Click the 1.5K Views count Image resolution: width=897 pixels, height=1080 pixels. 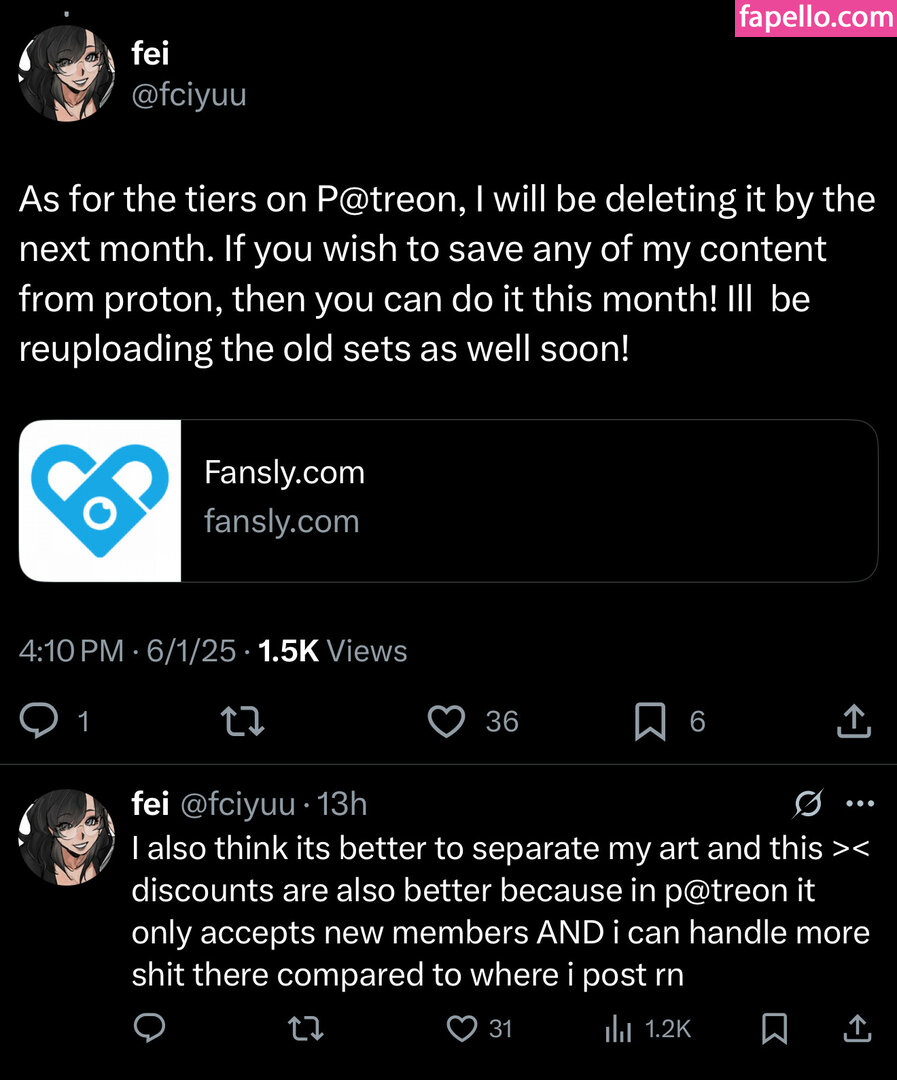click(332, 651)
